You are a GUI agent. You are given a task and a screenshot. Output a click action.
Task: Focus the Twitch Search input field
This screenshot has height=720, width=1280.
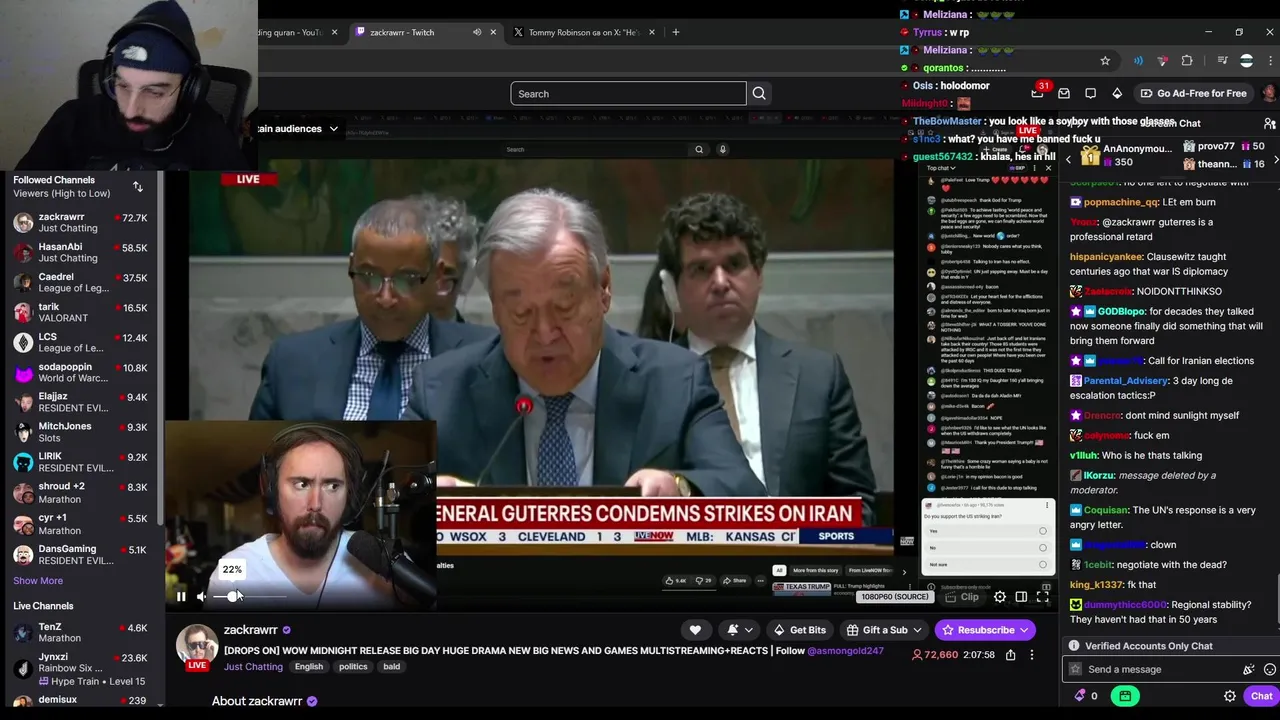click(628, 94)
